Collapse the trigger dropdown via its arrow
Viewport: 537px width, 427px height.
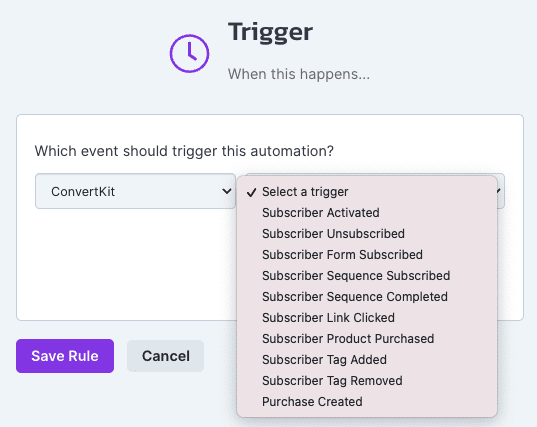click(x=500, y=191)
